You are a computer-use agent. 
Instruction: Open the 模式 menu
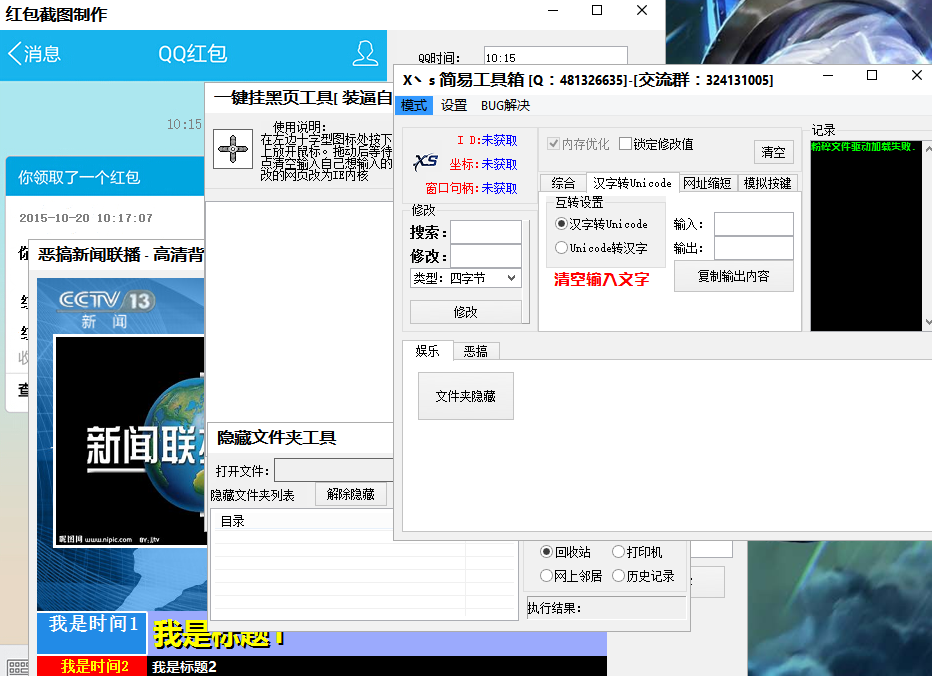coord(414,105)
